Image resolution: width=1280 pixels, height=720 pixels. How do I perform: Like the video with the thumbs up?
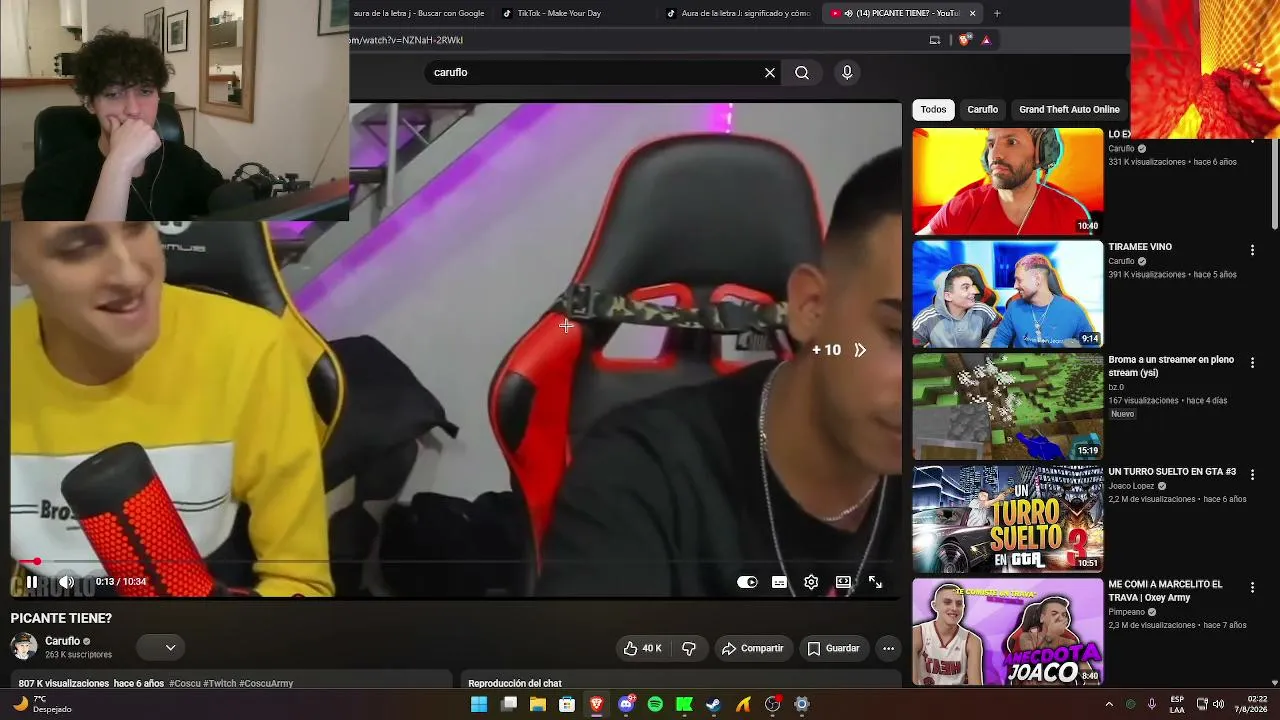(642, 648)
